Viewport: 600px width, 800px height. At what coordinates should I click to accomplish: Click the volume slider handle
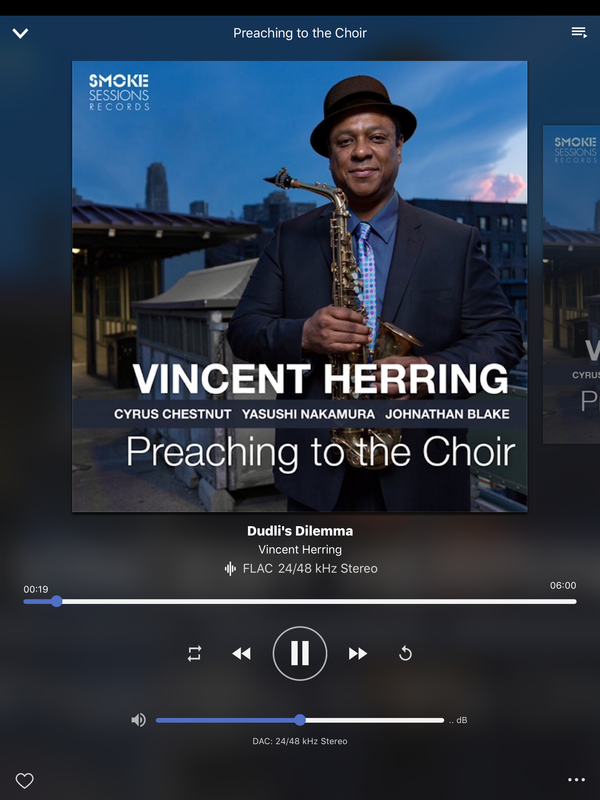(300, 720)
